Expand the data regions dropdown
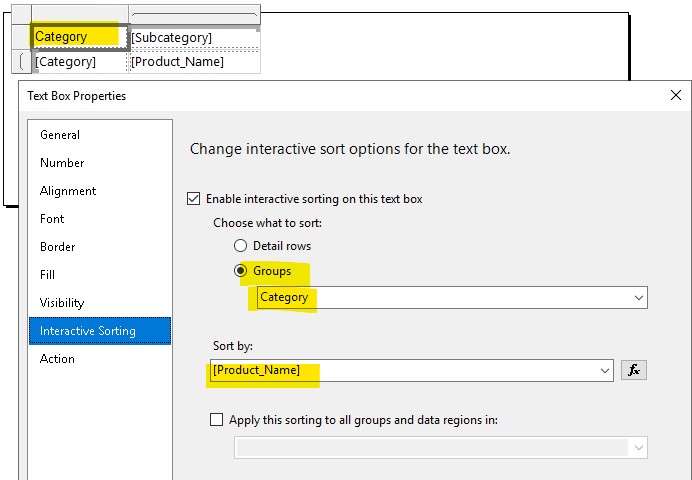This screenshot has width=692, height=480. (638, 447)
